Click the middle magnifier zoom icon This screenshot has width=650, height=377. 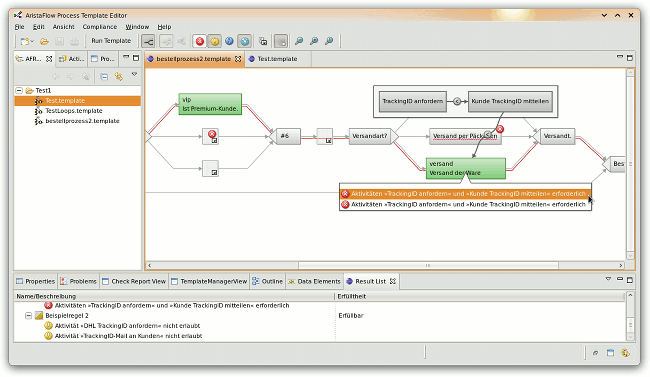coord(314,41)
